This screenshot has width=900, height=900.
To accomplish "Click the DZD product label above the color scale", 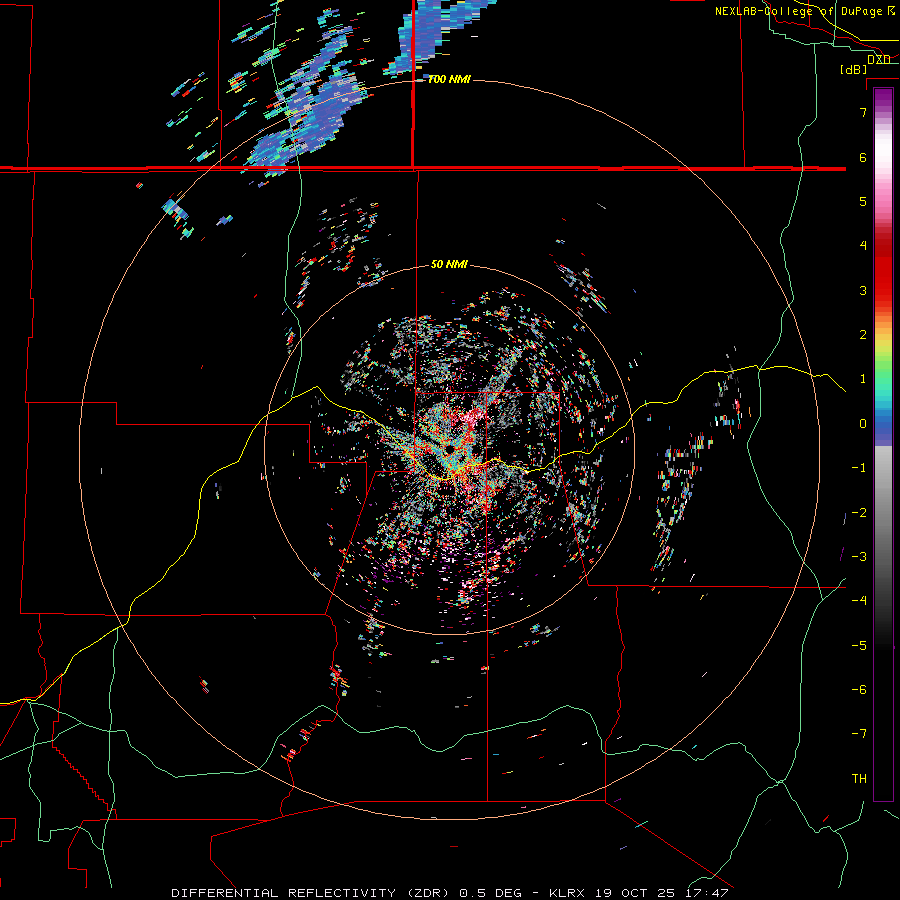I will coord(878,59).
